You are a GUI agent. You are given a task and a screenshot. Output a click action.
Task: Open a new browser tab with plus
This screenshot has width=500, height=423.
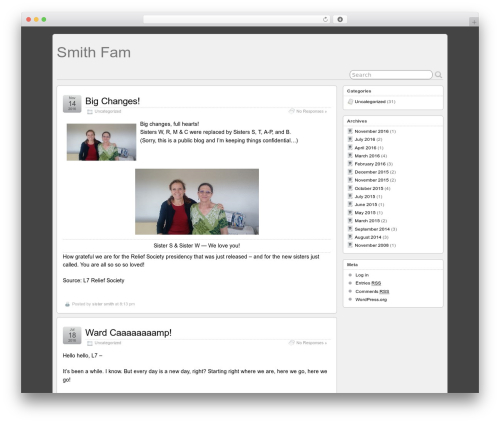[474, 22]
